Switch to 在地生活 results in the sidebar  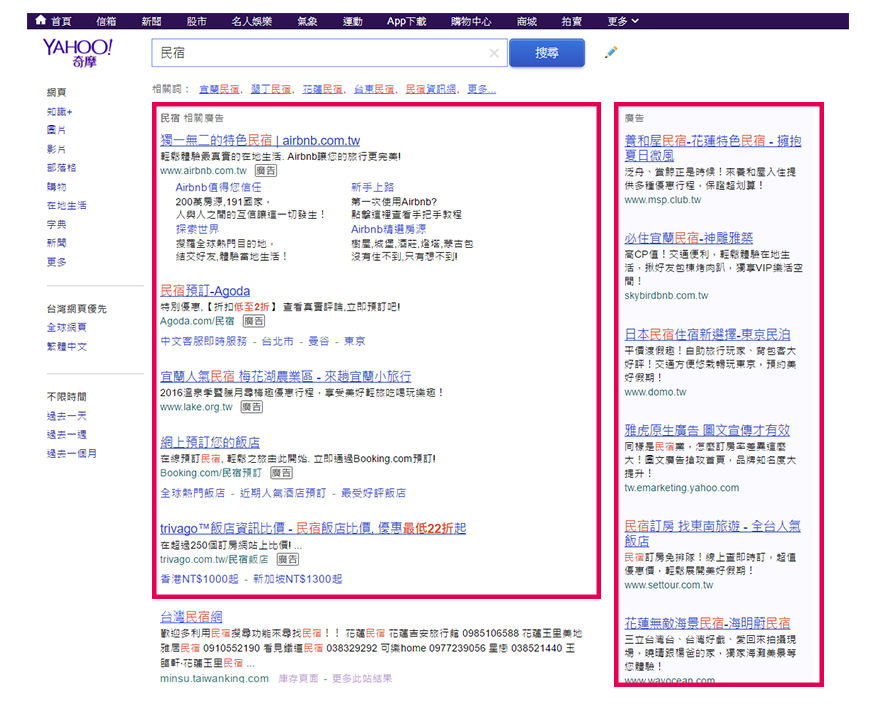(x=67, y=205)
